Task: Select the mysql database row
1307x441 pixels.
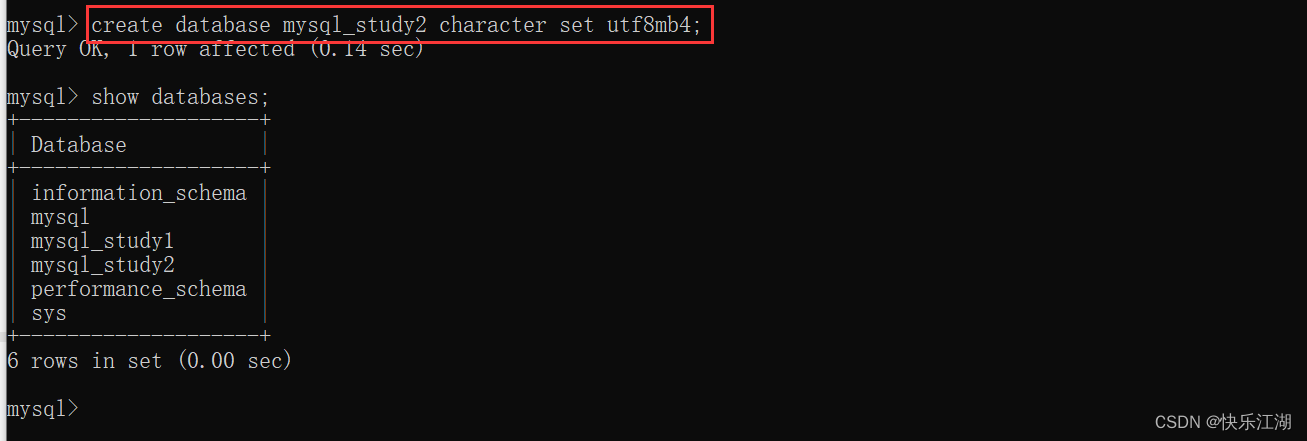Action: 60,217
